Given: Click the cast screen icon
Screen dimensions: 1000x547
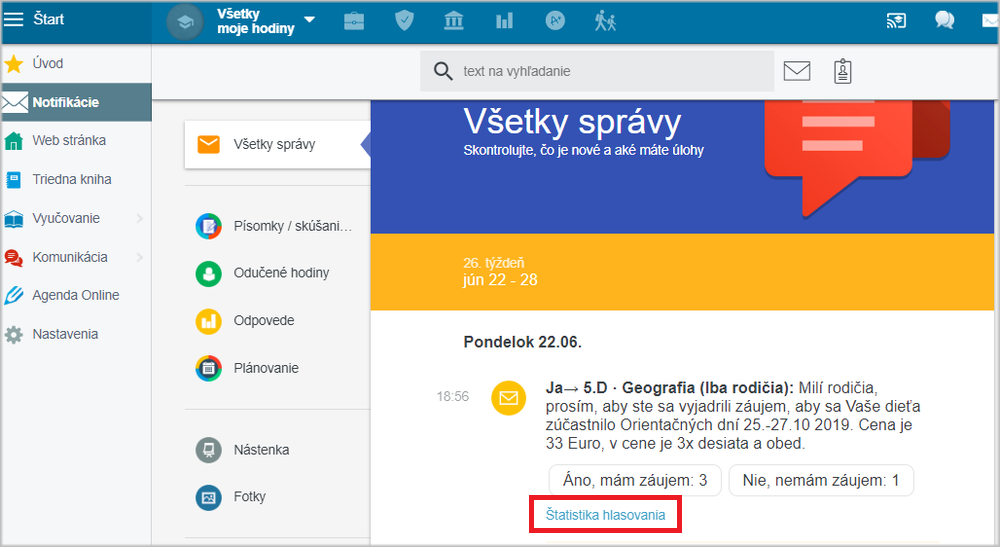Looking at the screenshot, I should click(x=896, y=21).
